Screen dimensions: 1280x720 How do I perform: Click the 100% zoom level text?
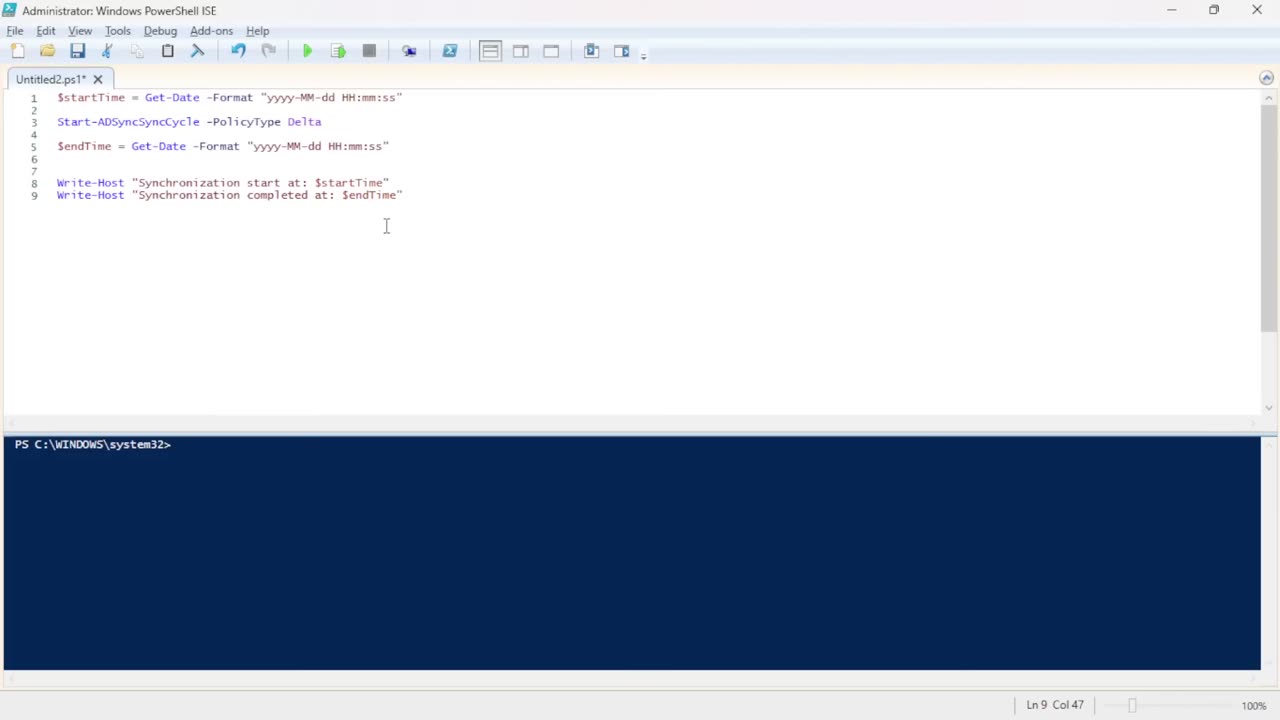coord(1254,705)
